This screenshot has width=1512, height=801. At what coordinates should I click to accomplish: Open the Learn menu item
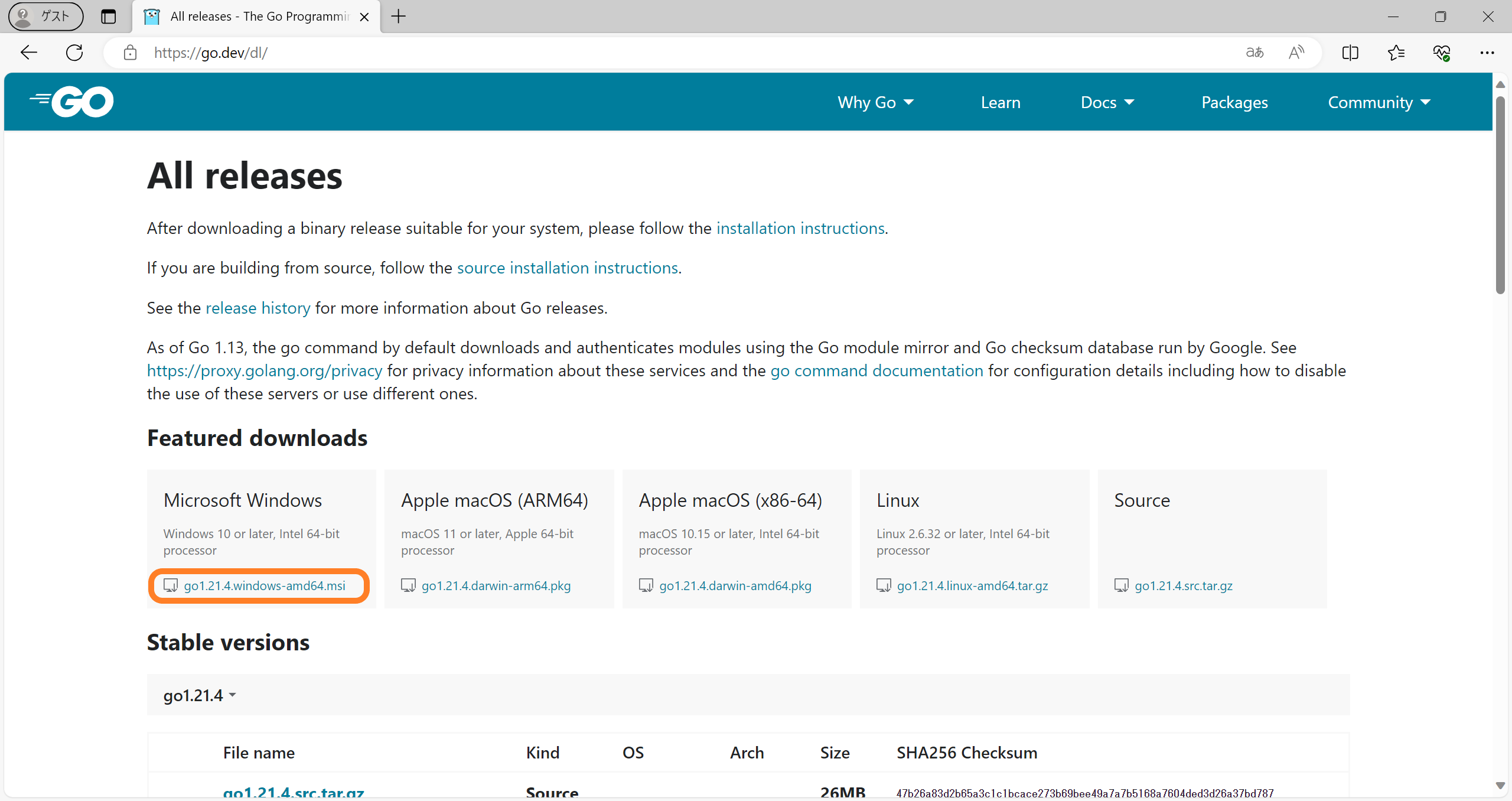pos(1001,102)
